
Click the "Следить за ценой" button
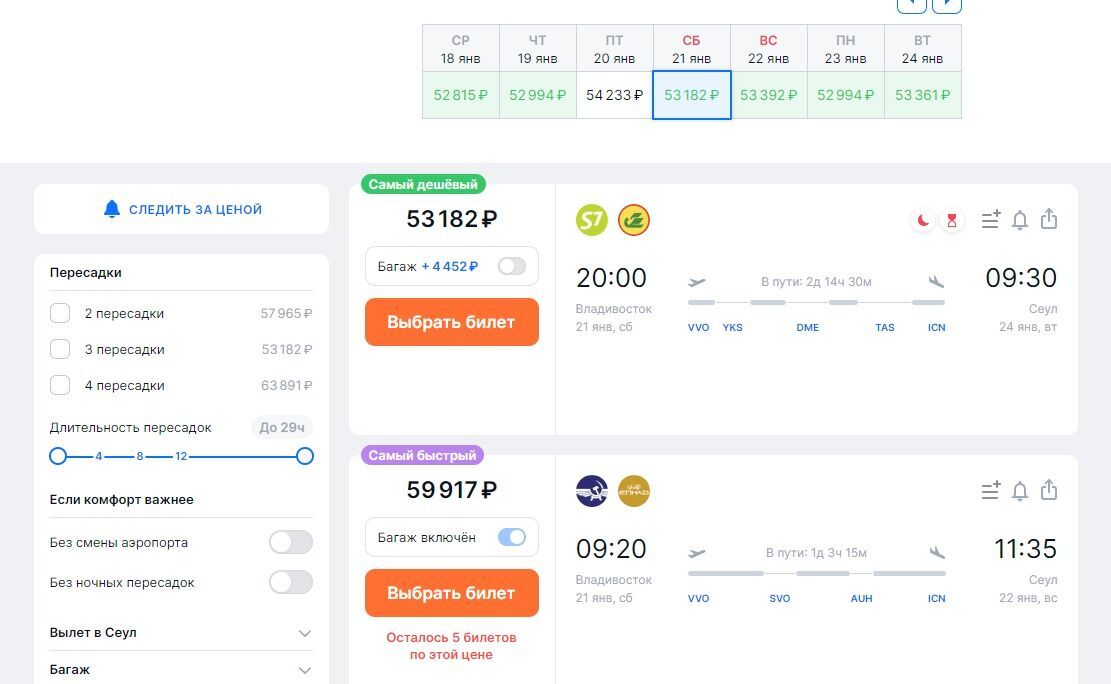[182, 210]
